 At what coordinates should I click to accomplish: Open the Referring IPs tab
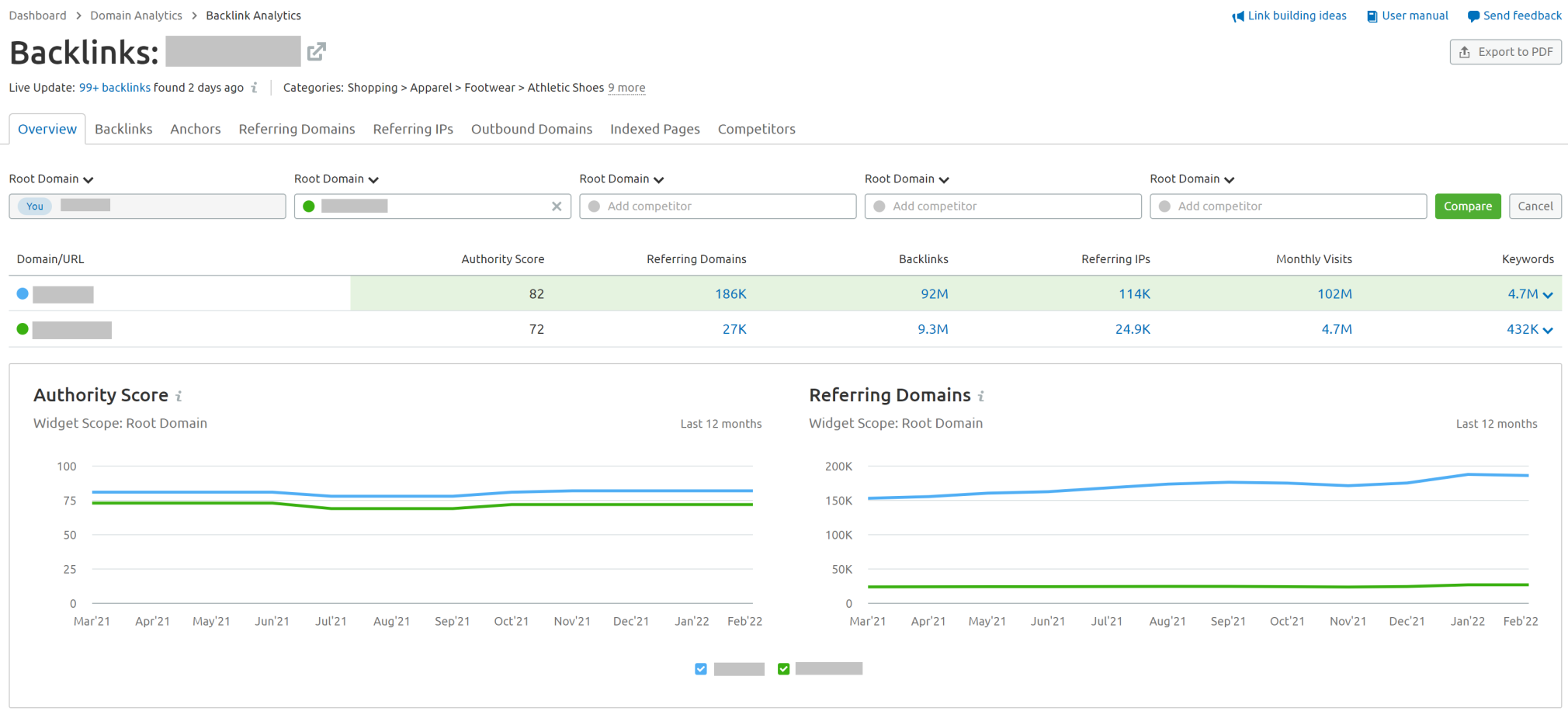(x=413, y=129)
